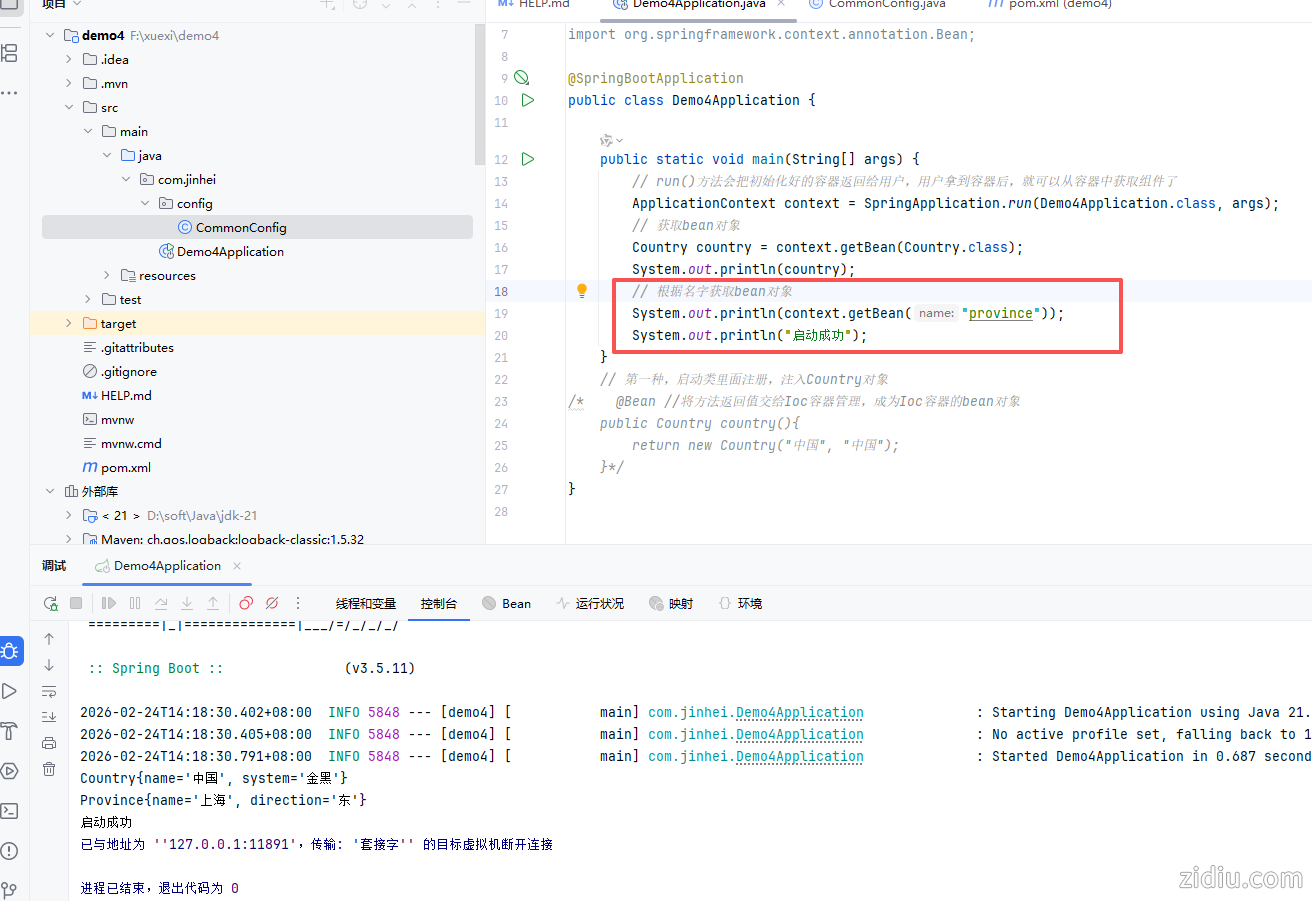This screenshot has width=1312, height=901.
Task: Open the Terminal tool window icon
Action: (10, 811)
